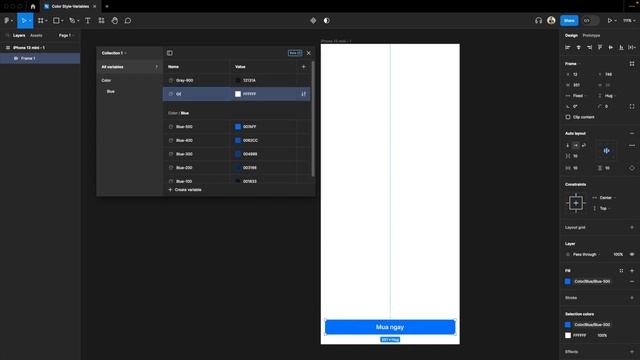
Task: Click the distribute spacing icon
Action: click(632, 47)
